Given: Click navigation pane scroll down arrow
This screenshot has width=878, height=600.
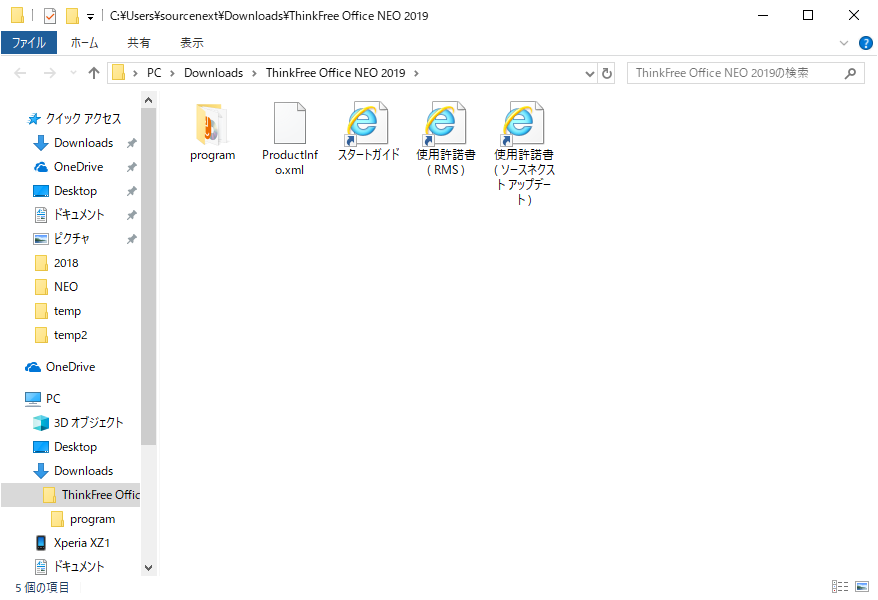Looking at the screenshot, I should pos(148,568).
